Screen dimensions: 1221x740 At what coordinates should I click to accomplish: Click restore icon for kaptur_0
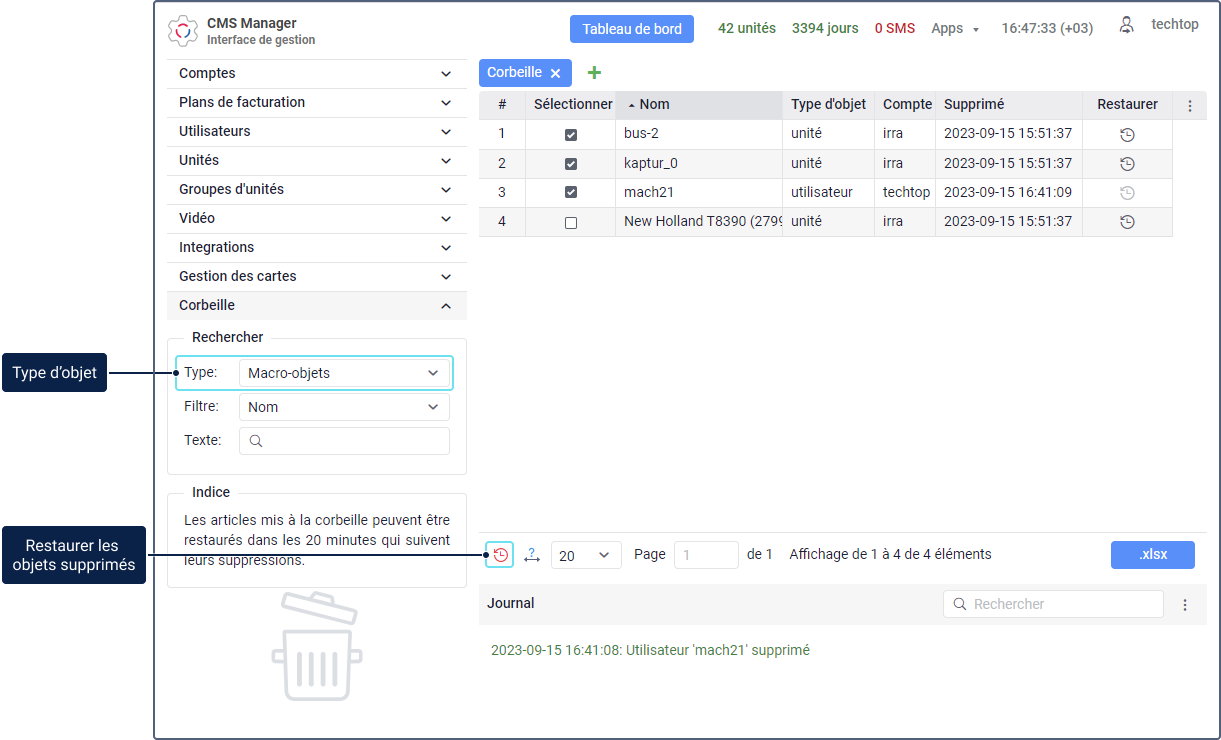[1127, 163]
